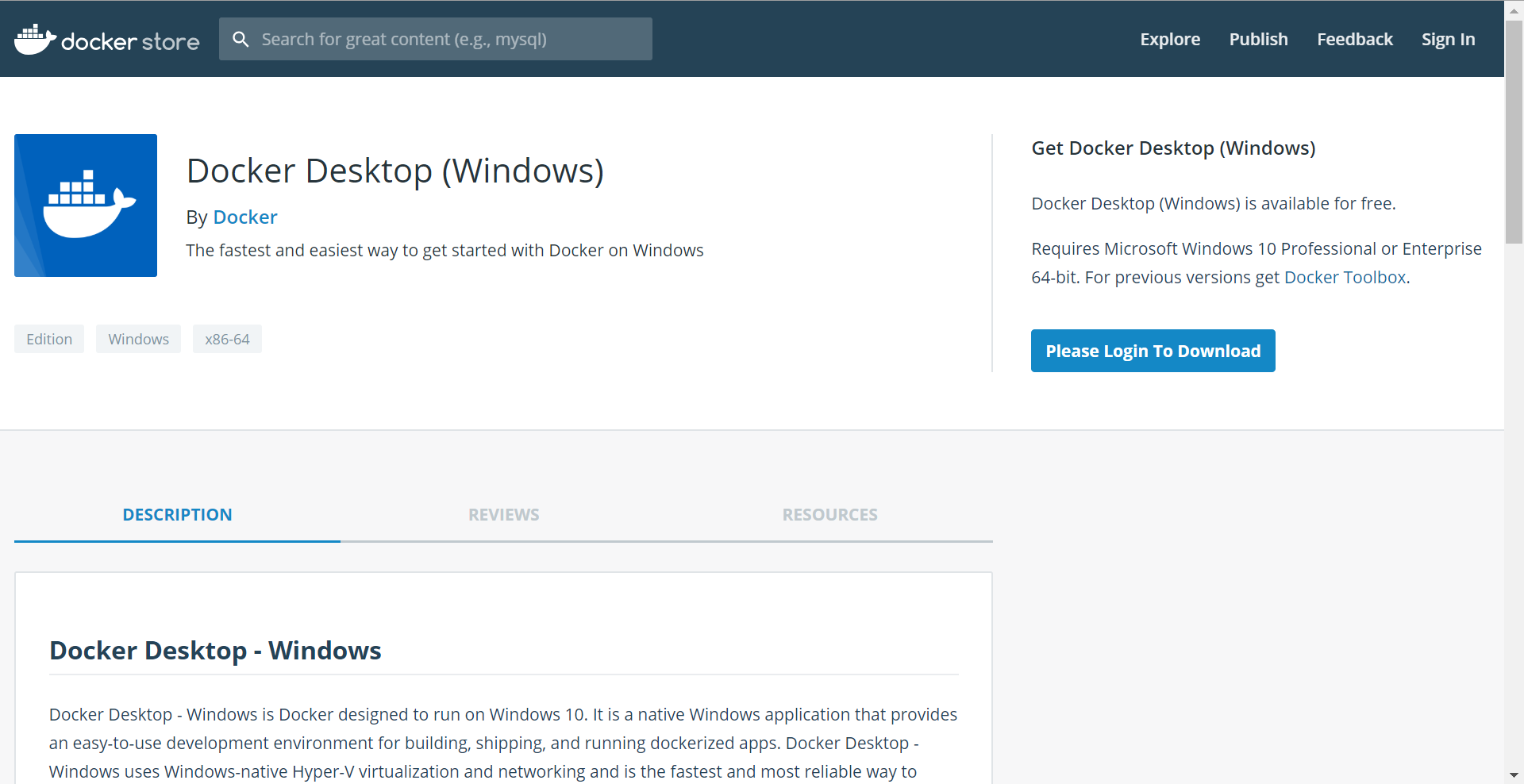Click the scrollbar down arrow
Viewport: 1524px width, 784px height.
click(x=1514, y=774)
